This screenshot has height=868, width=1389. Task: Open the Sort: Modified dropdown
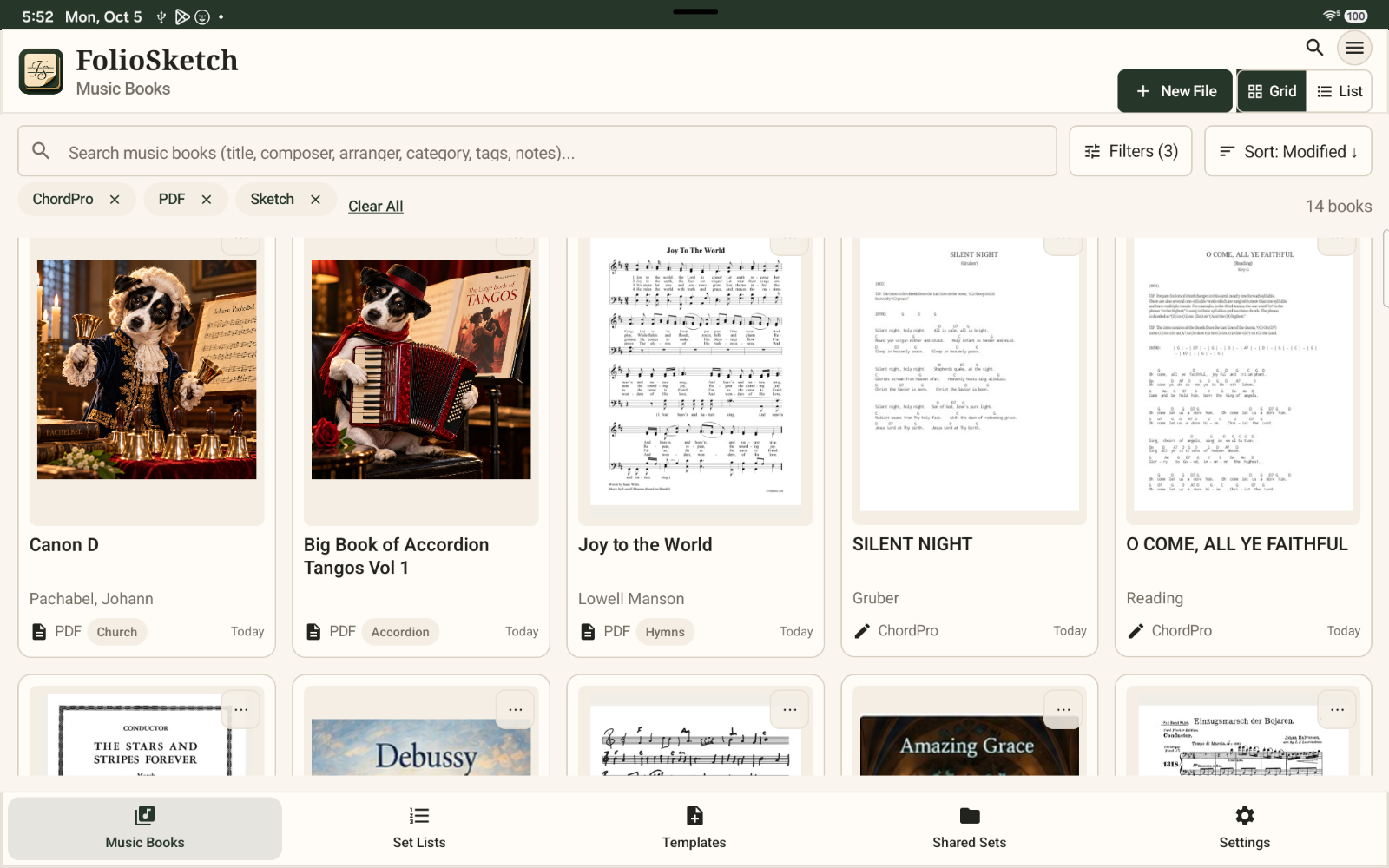click(1288, 151)
